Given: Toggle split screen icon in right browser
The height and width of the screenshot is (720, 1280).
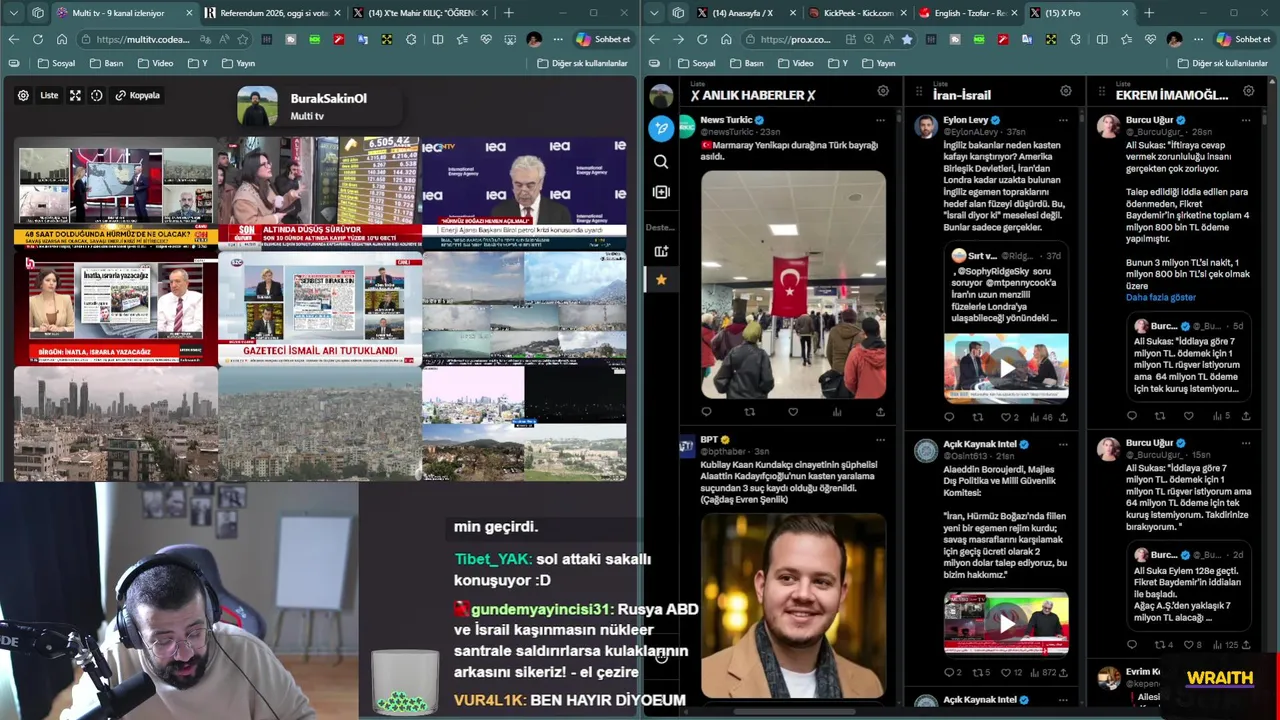Looking at the screenshot, I should [1101, 39].
